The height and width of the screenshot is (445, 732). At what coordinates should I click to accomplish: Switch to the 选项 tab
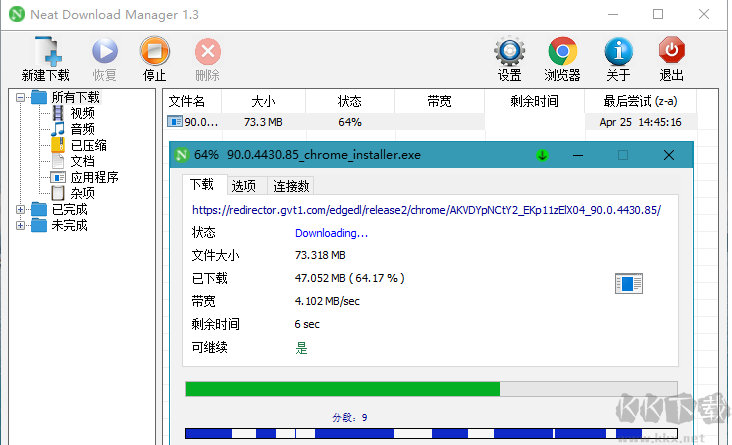coord(246,186)
